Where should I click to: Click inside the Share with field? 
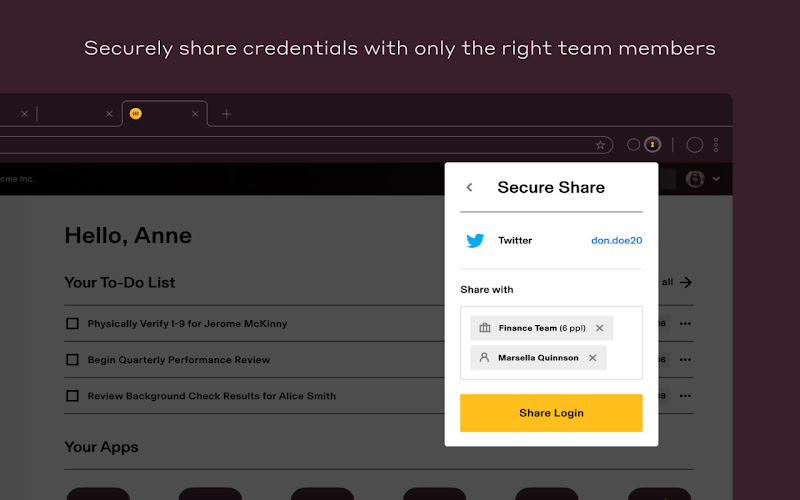click(x=551, y=343)
